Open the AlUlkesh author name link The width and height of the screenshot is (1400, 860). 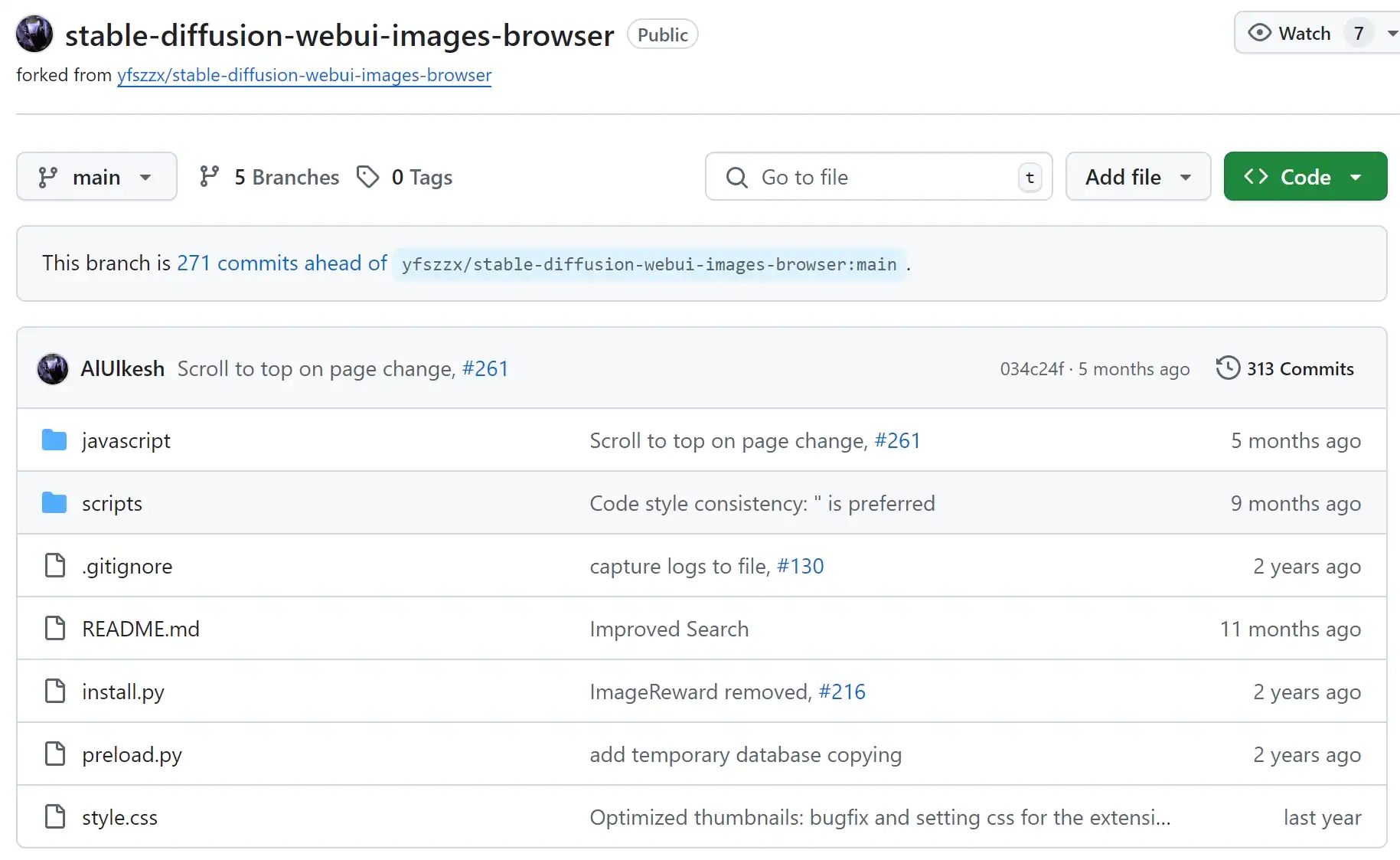click(x=122, y=369)
